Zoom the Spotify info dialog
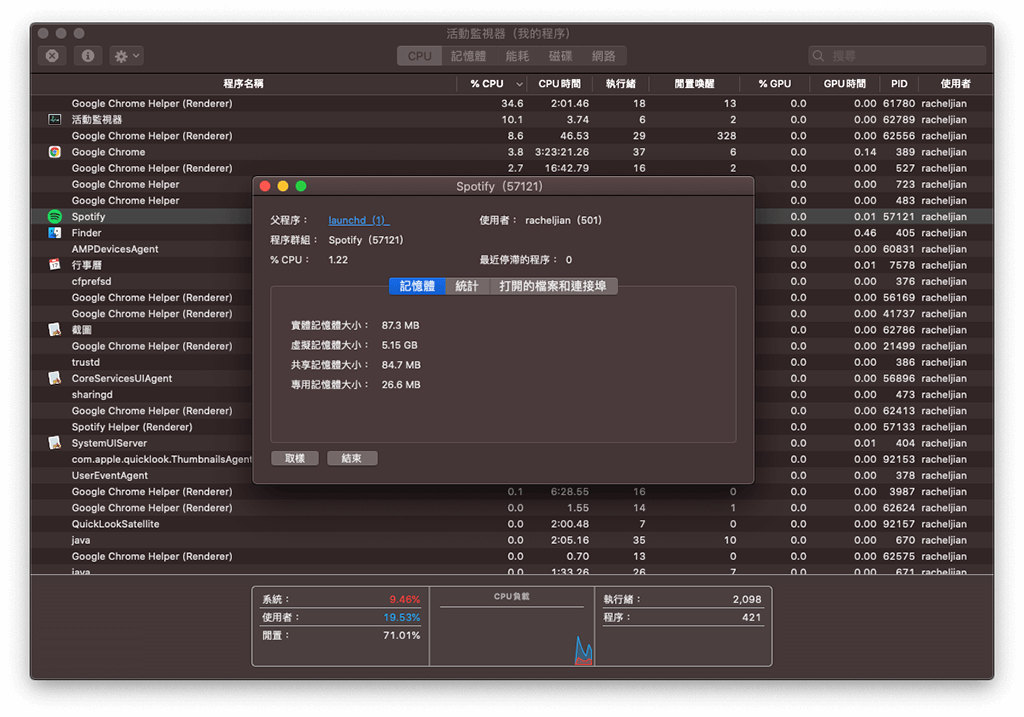The width and height of the screenshot is (1024, 717). 301,187
